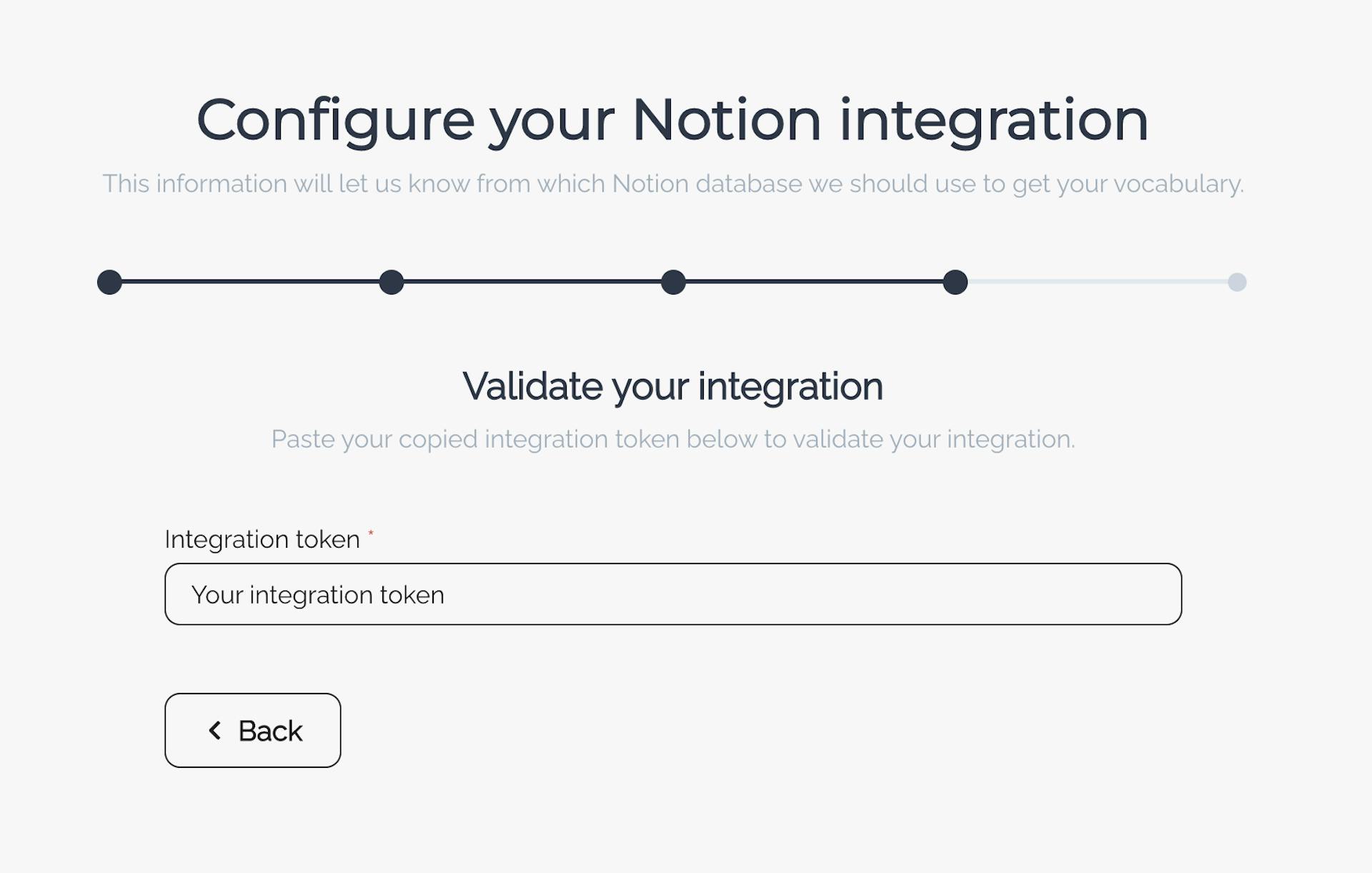The width and height of the screenshot is (1372, 873).
Task: Click the 'Paste your copied integration token' instruction
Action: pos(672,439)
